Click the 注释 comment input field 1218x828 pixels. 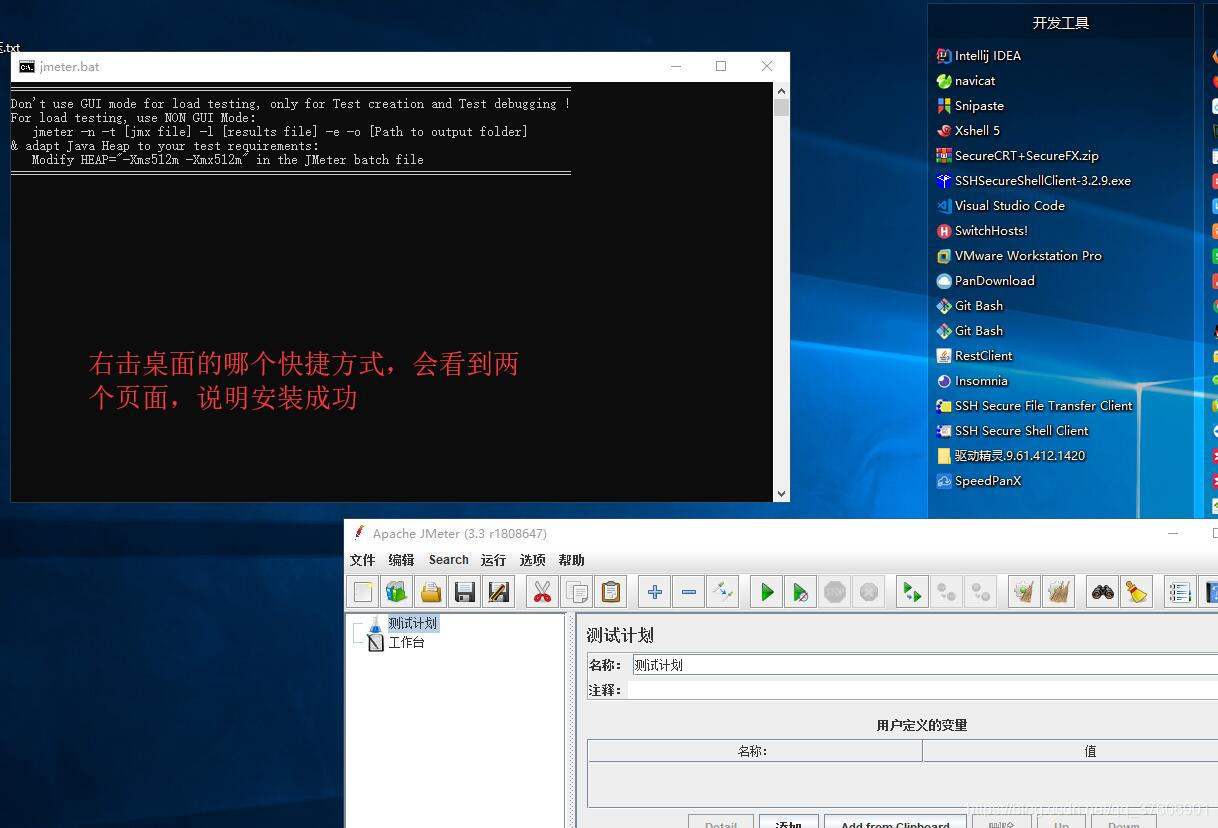pyautogui.click(x=922, y=690)
